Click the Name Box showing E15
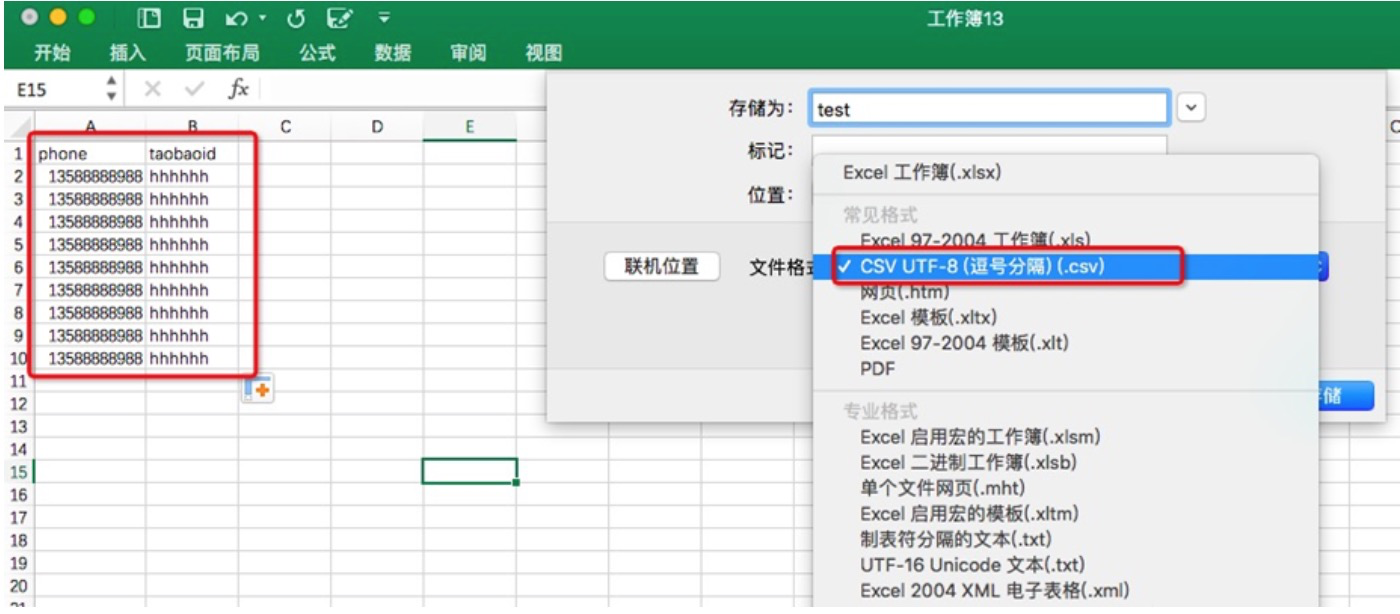This screenshot has width=1400, height=614. point(55,89)
